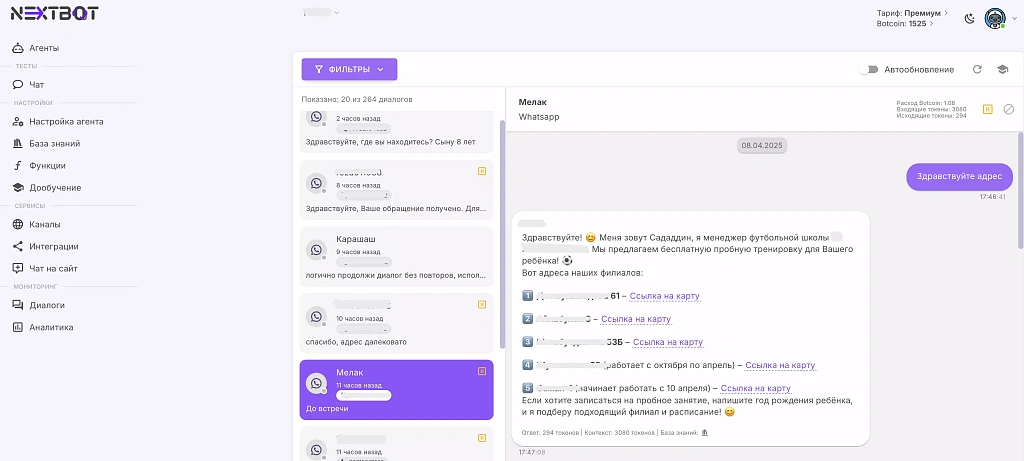
Task: Click the refresh dialogs icon
Action: (977, 69)
